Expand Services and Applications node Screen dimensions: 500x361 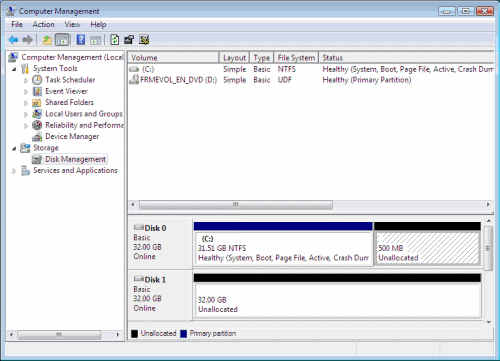click(x=14, y=171)
